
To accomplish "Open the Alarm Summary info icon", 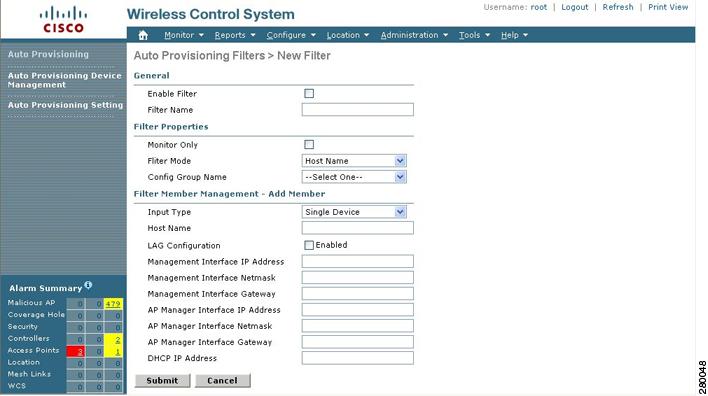I will pyautogui.click(x=88, y=285).
